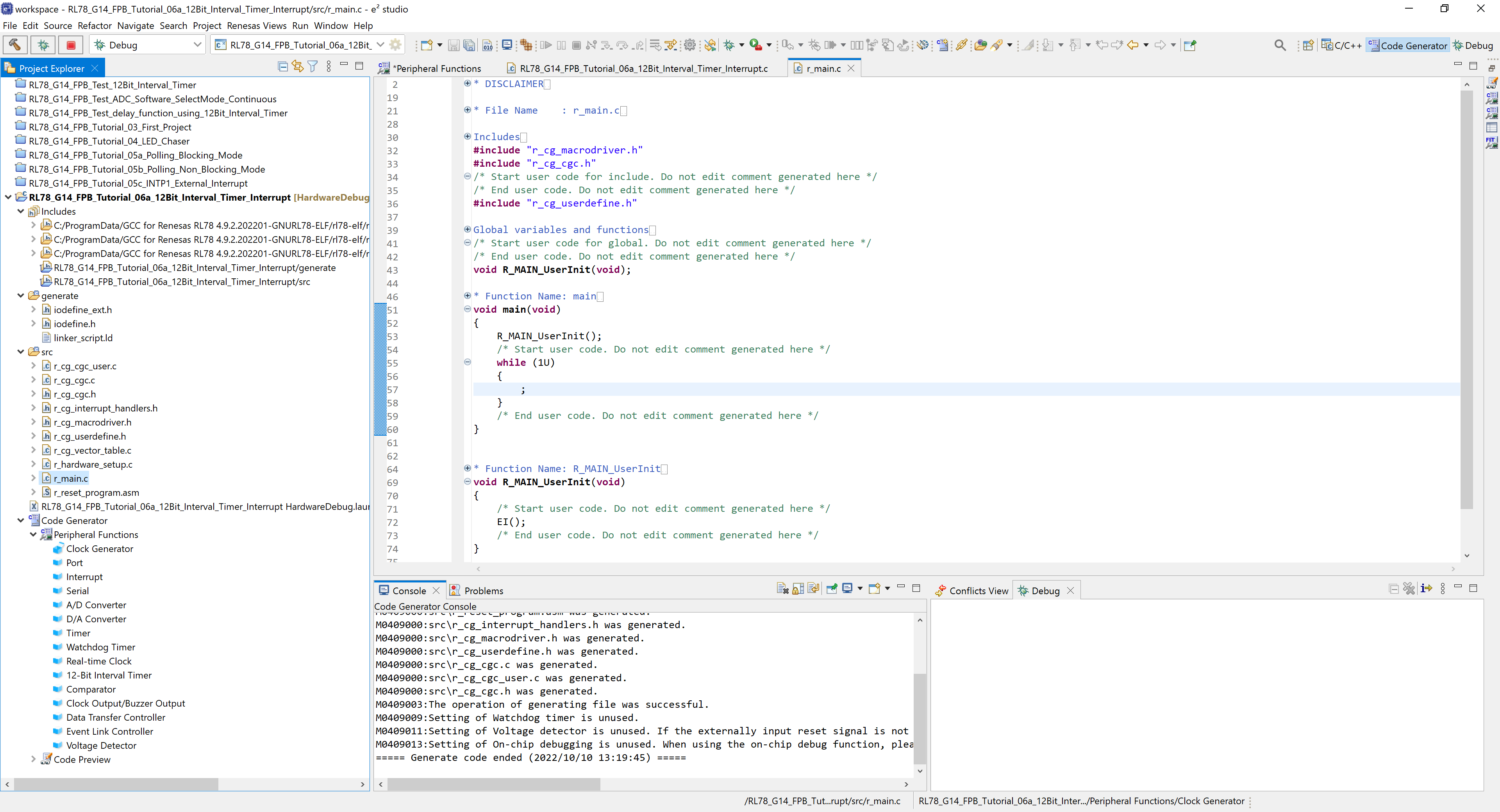The height and width of the screenshot is (812, 1500).
Task: Click the Run green play toolbar button
Action: (x=756, y=45)
